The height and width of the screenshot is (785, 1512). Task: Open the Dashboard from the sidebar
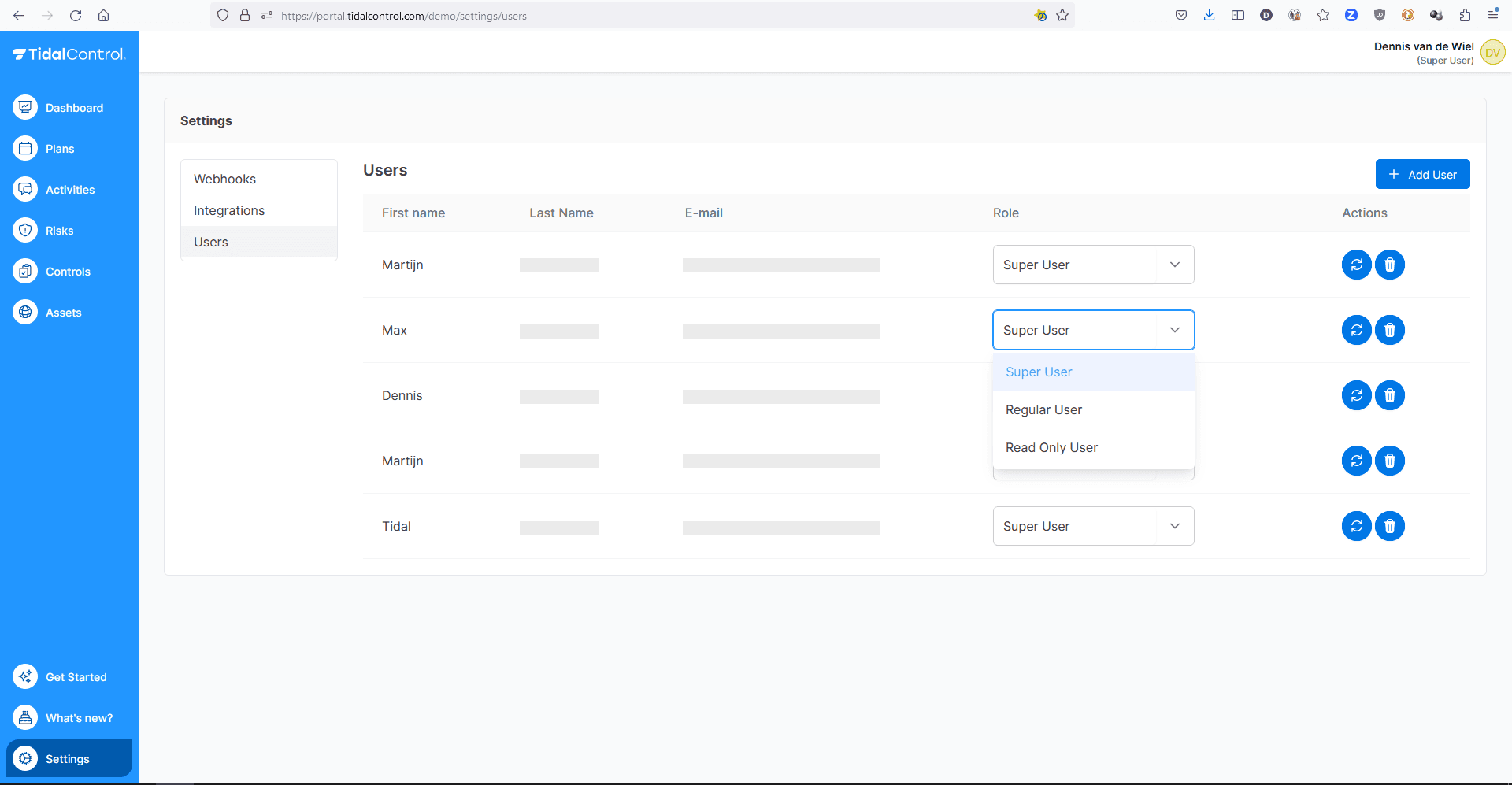click(x=69, y=107)
